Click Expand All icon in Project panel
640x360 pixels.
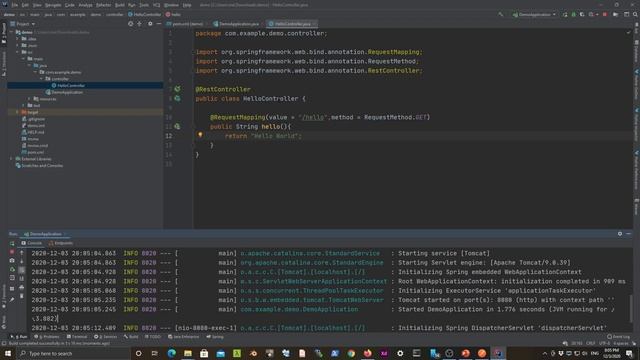tap(140, 24)
